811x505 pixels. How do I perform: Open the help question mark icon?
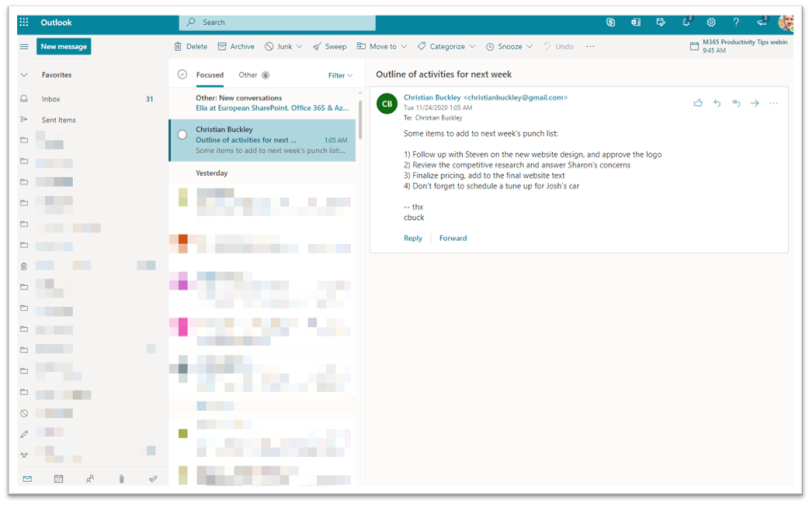pyautogui.click(x=736, y=22)
